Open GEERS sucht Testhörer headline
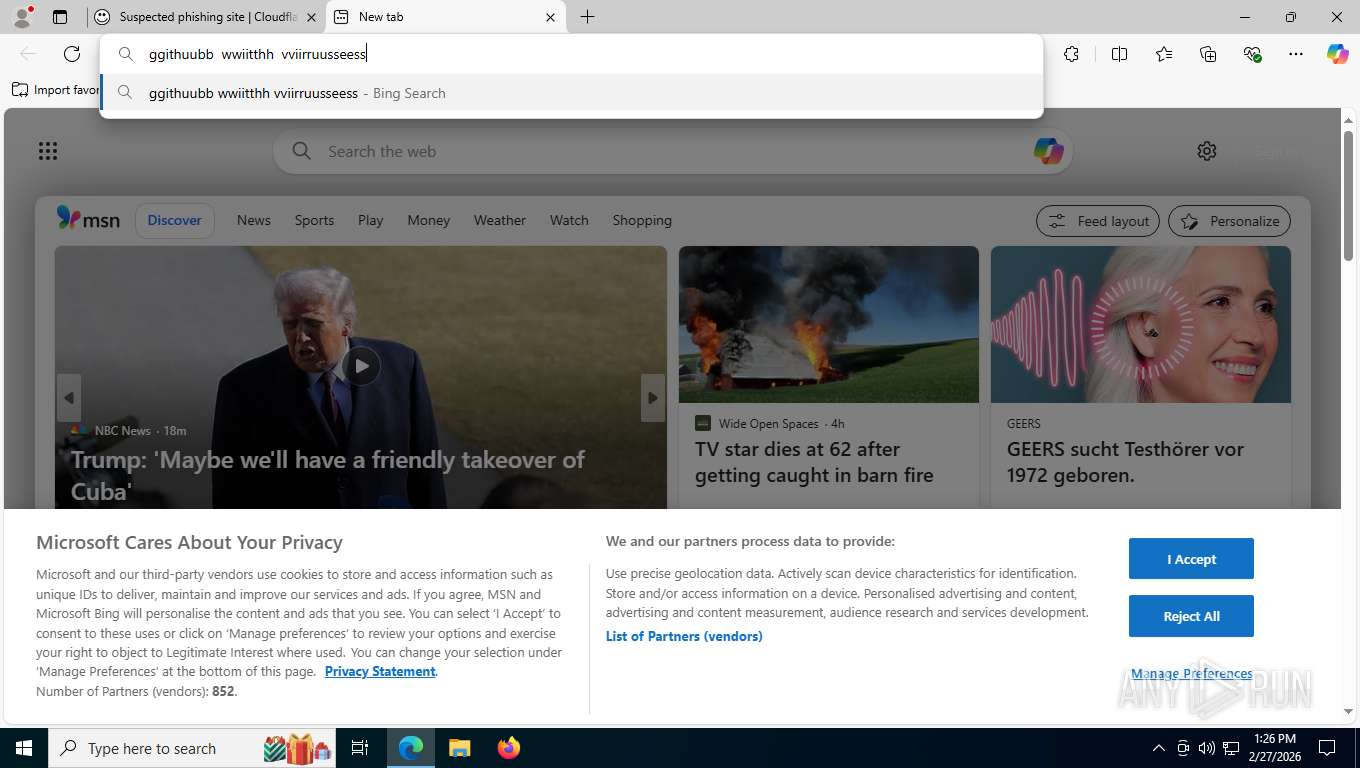The image size is (1360, 768). (1125, 462)
